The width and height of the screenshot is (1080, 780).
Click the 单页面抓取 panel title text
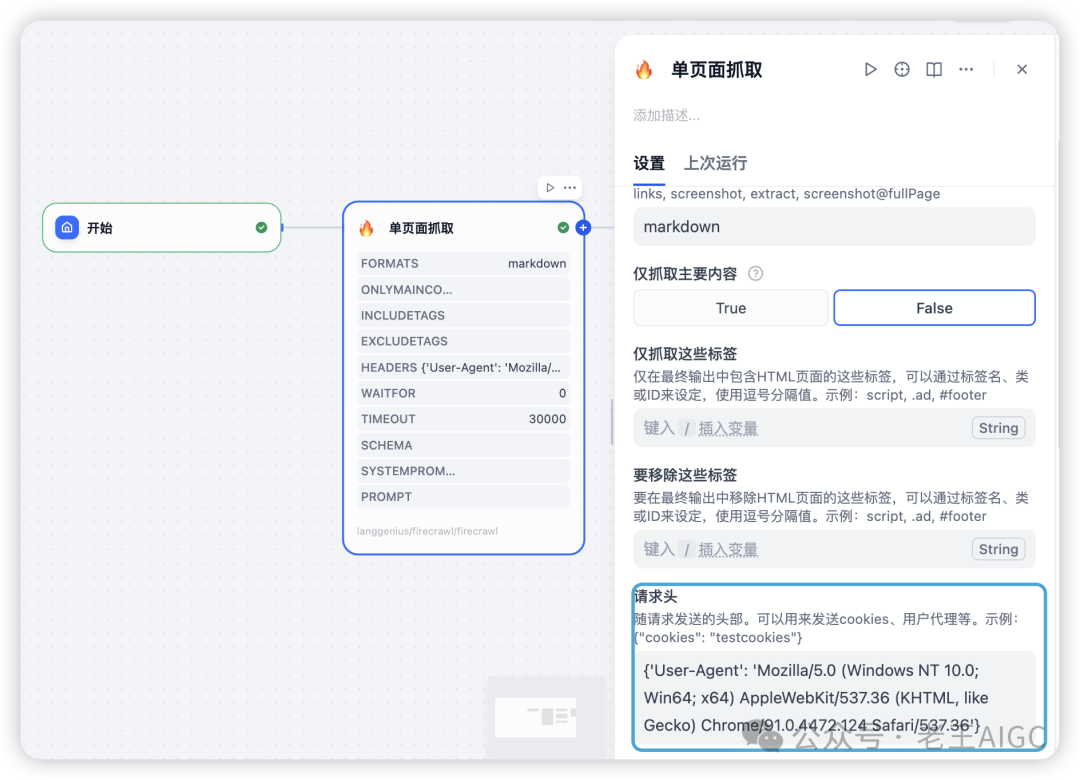tap(716, 70)
